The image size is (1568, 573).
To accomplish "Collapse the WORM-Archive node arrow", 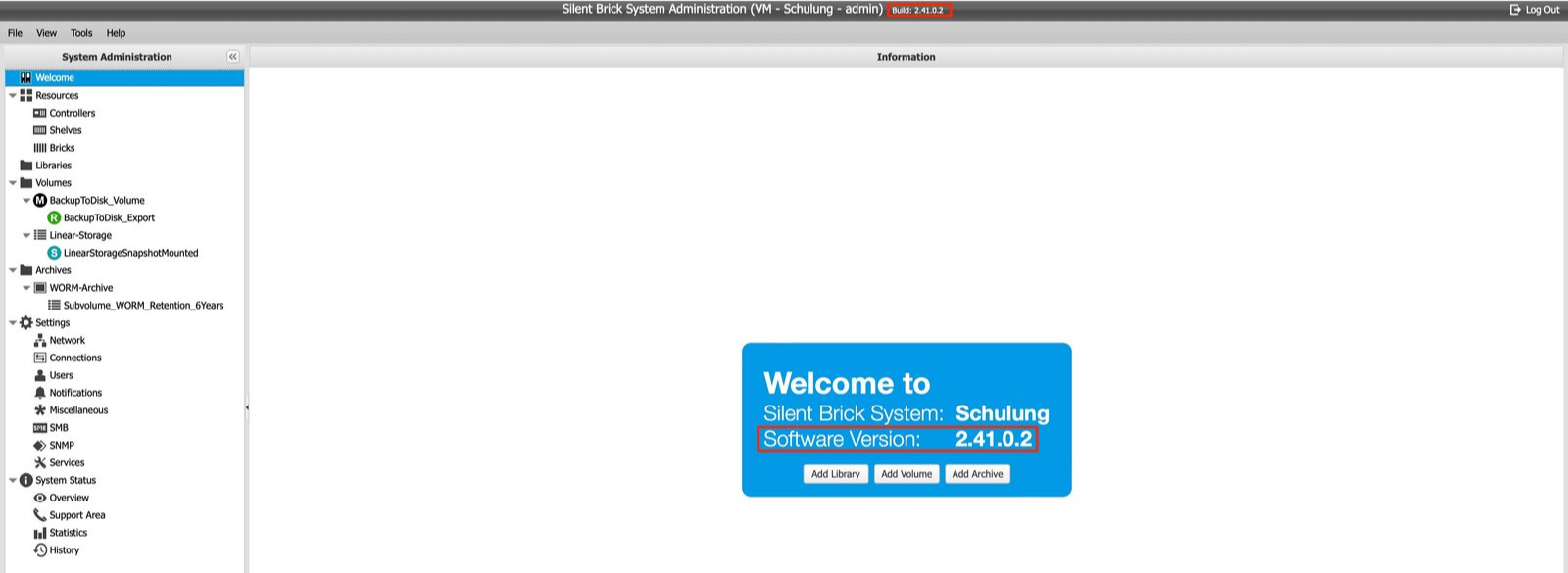I will (x=26, y=288).
